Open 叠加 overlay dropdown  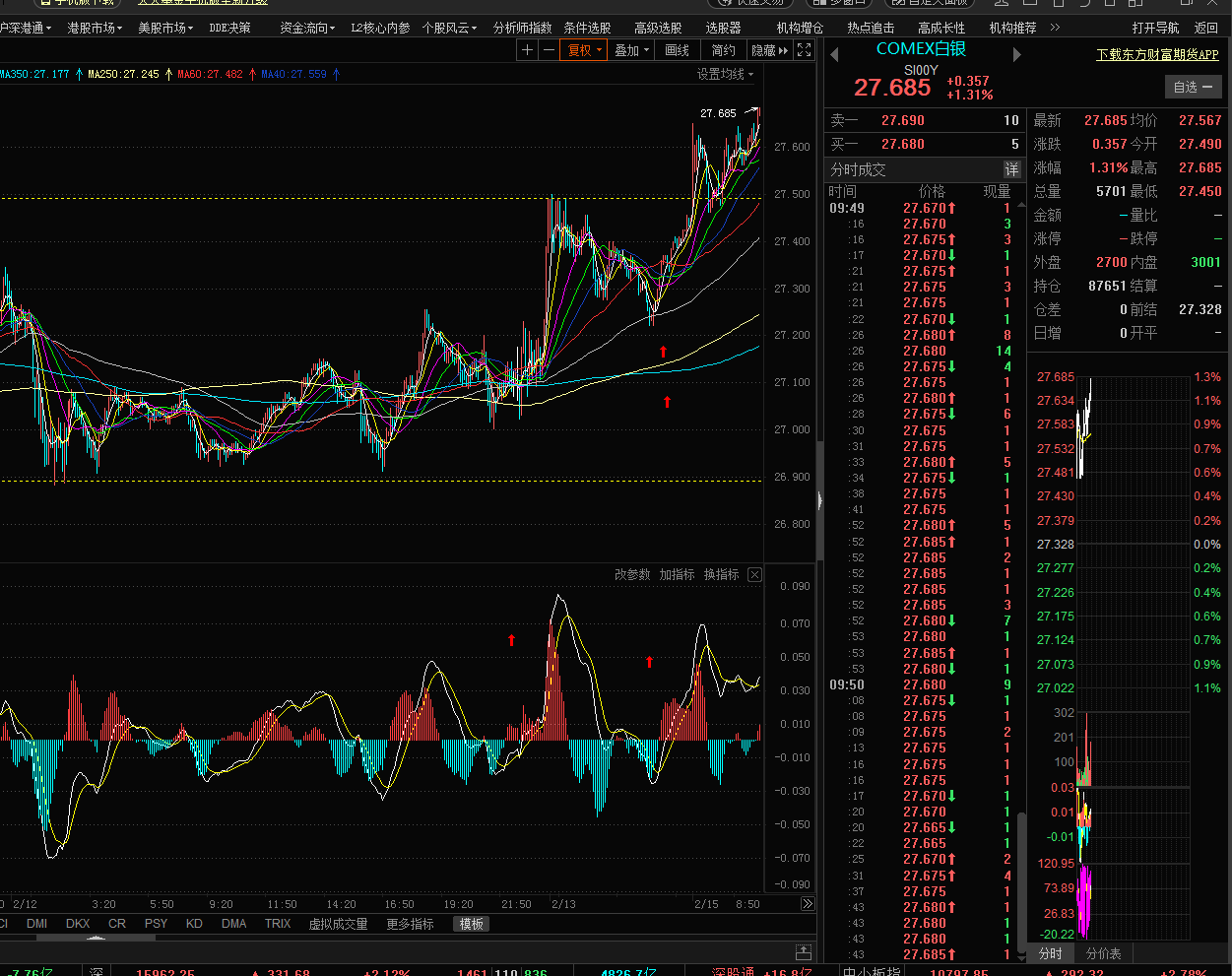tap(632, 50)
